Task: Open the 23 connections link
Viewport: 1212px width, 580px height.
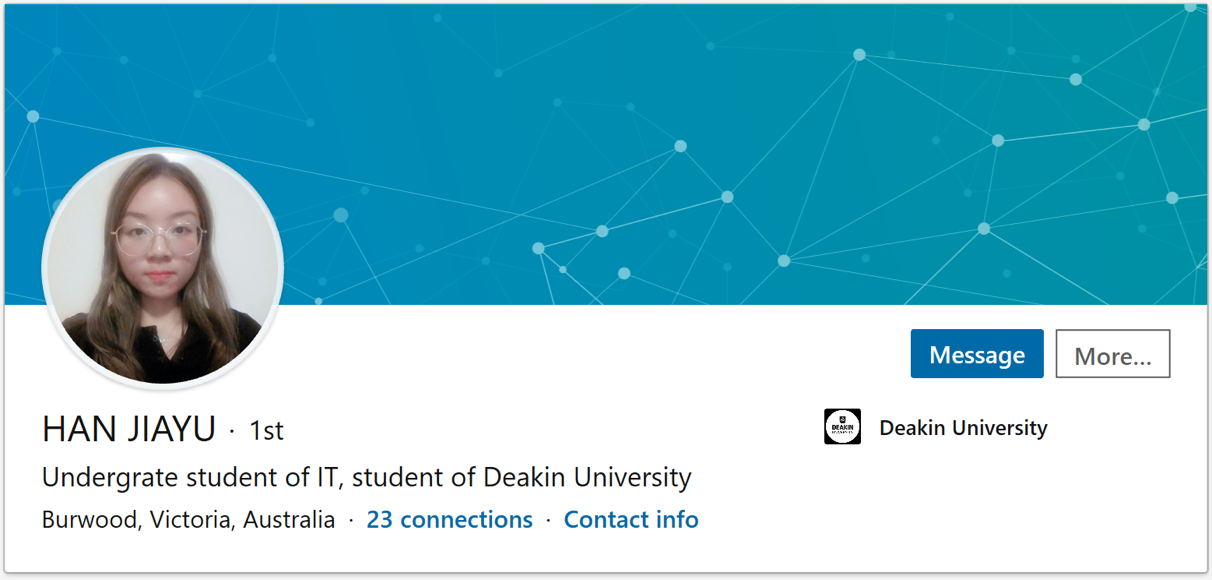Action: click(449, 520)
